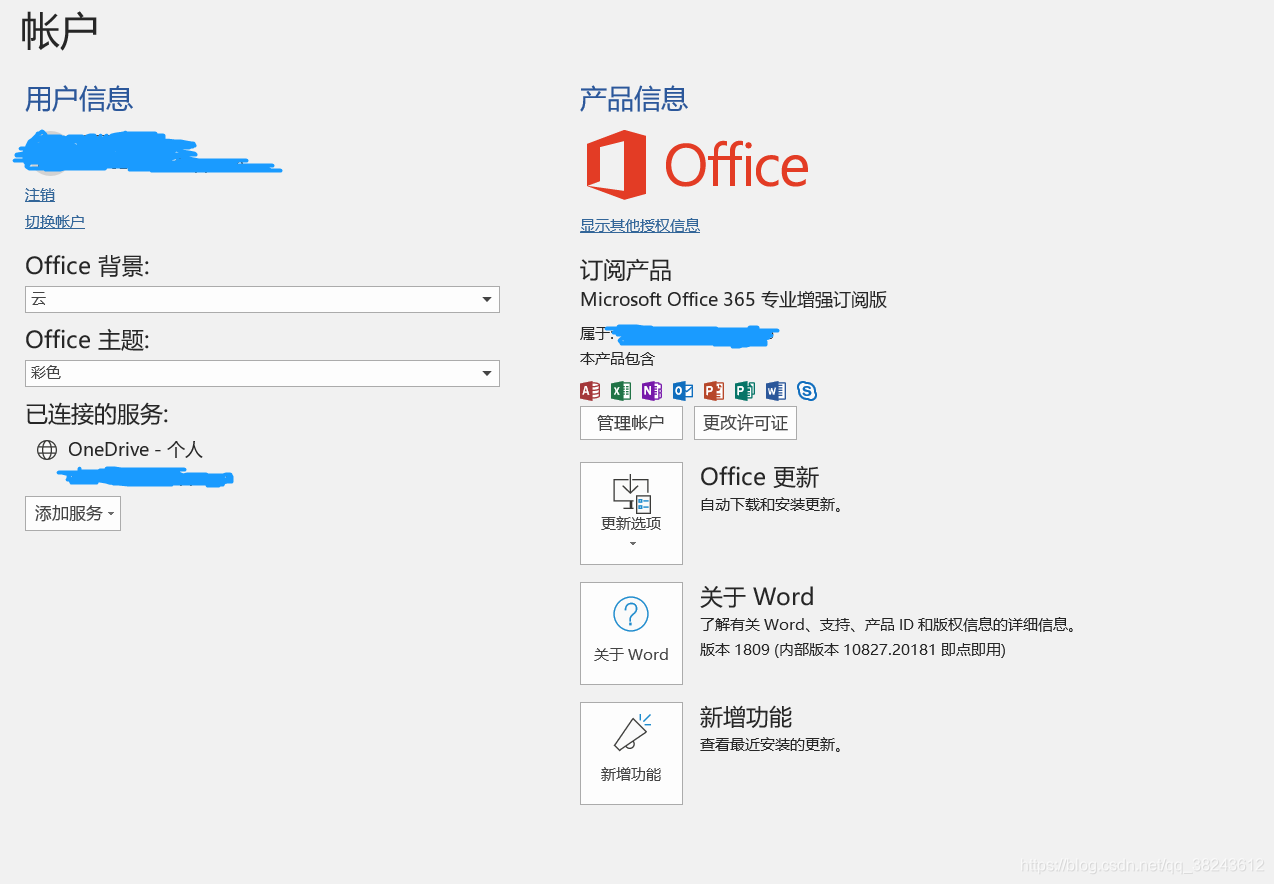
Task: Open the 添加服务 dropdown button
Action: pos(73,513)
